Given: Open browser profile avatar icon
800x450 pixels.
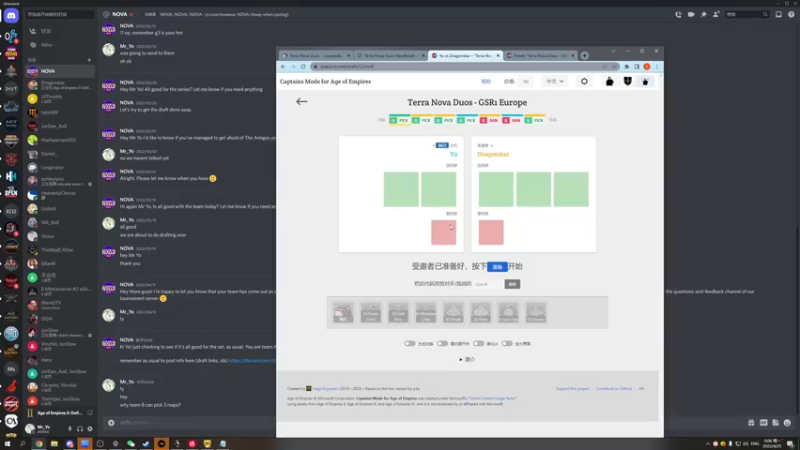Looking at the screenshot, I should 647,66.
